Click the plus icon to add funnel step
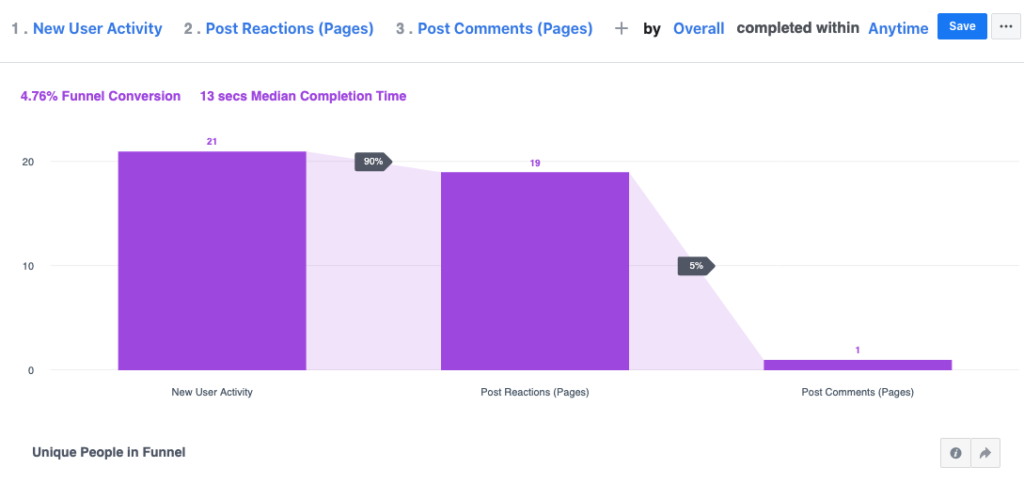Viewport: 1024px width, 483px height. coord(621,29)
